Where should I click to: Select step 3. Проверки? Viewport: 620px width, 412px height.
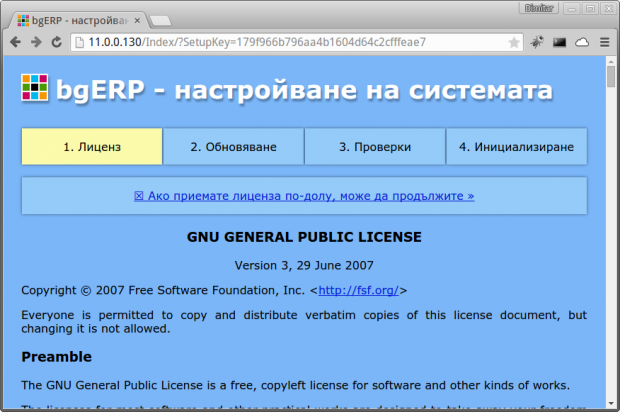(375, 147)
